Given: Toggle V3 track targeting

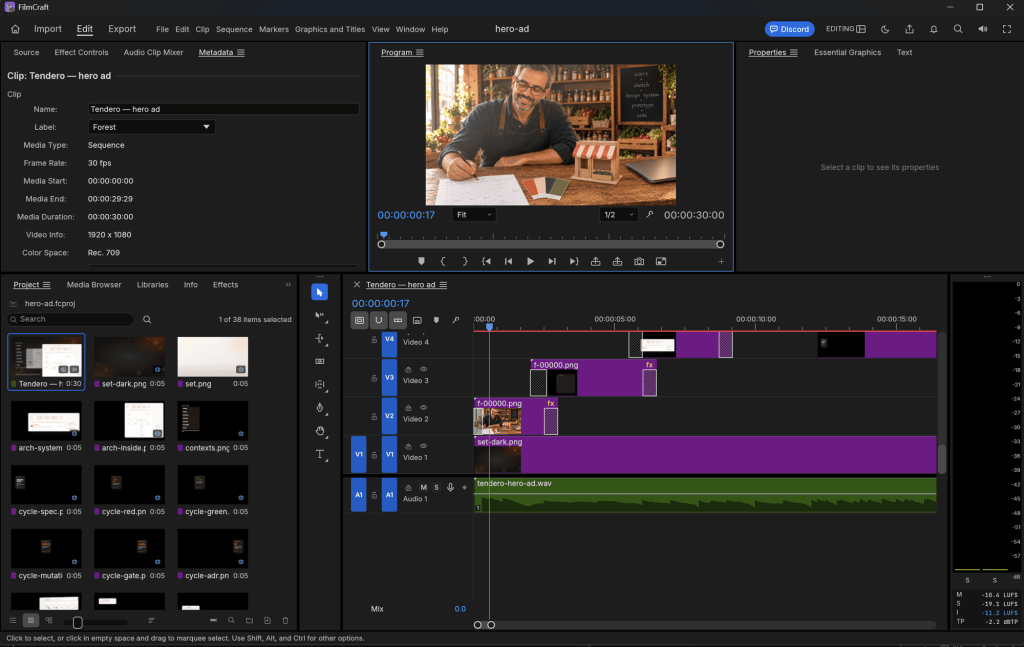Looking at the screenshot, I should coord(389,377).
